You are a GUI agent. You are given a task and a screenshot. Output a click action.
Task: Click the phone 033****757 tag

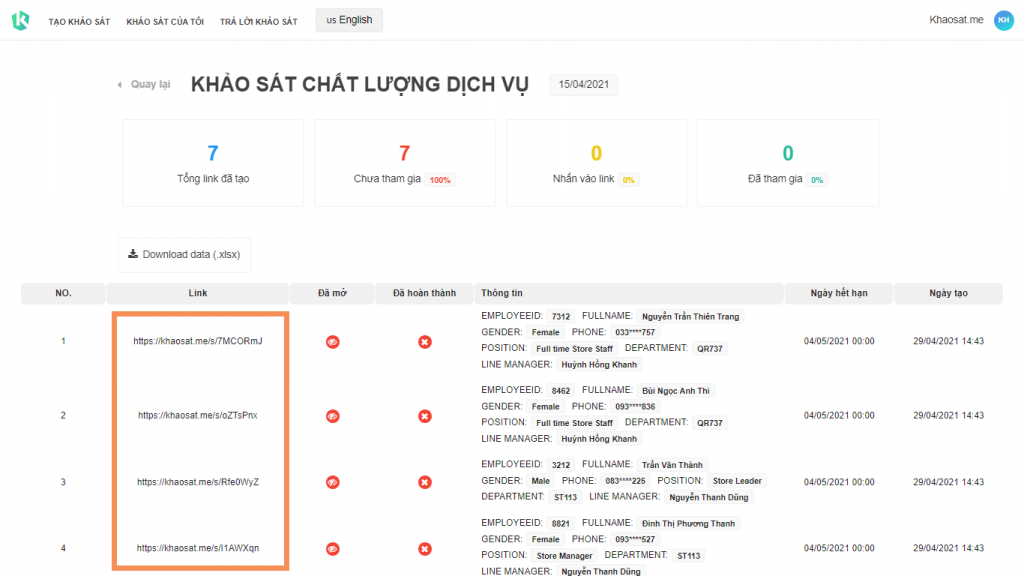635,332
